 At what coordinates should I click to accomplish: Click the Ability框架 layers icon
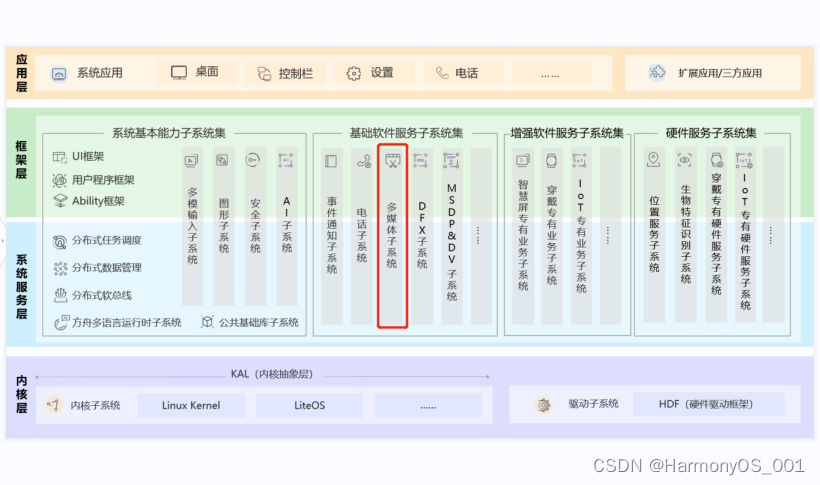point(60,200)
